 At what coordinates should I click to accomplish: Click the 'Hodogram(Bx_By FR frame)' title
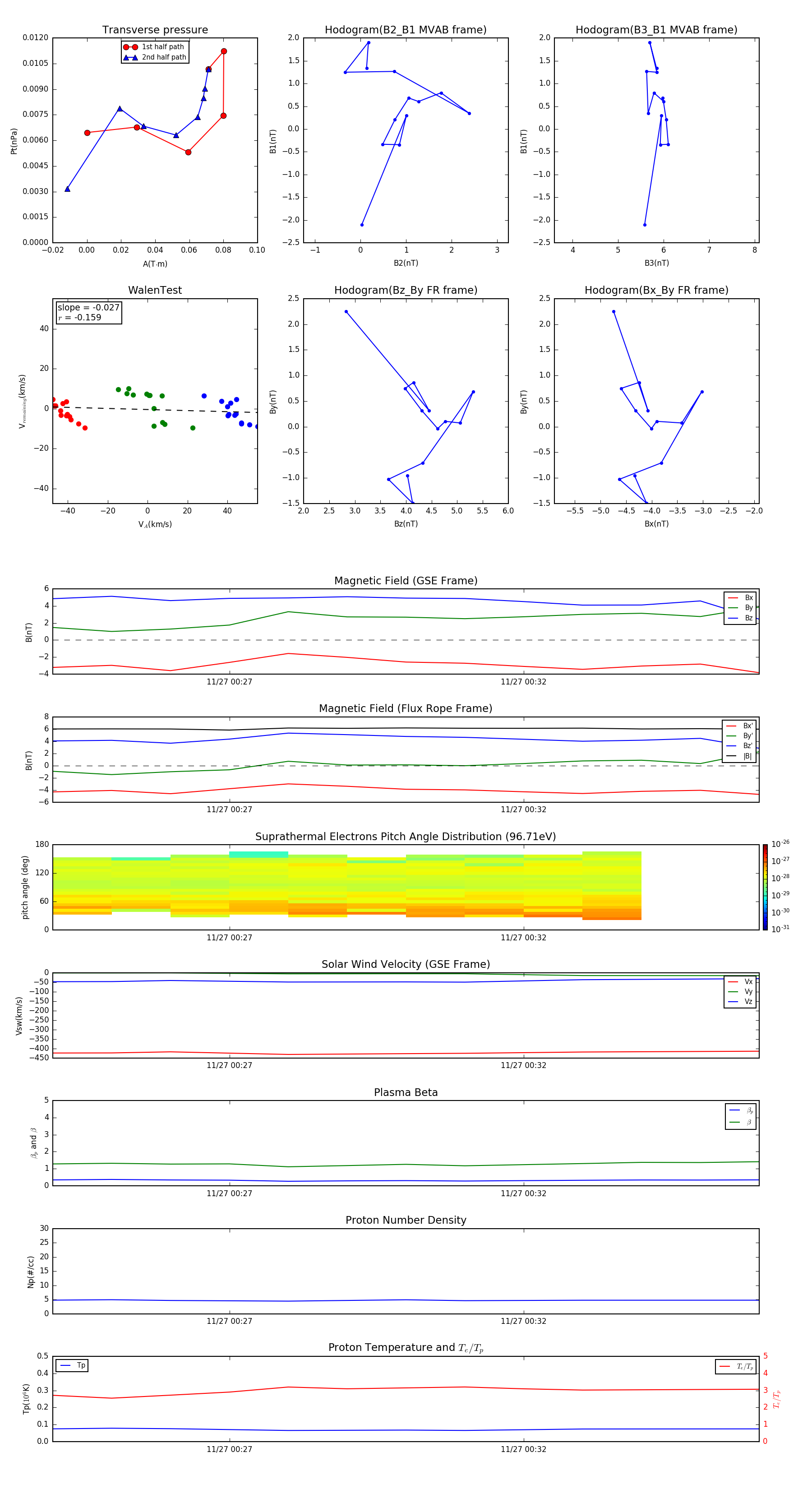[656, 290]
